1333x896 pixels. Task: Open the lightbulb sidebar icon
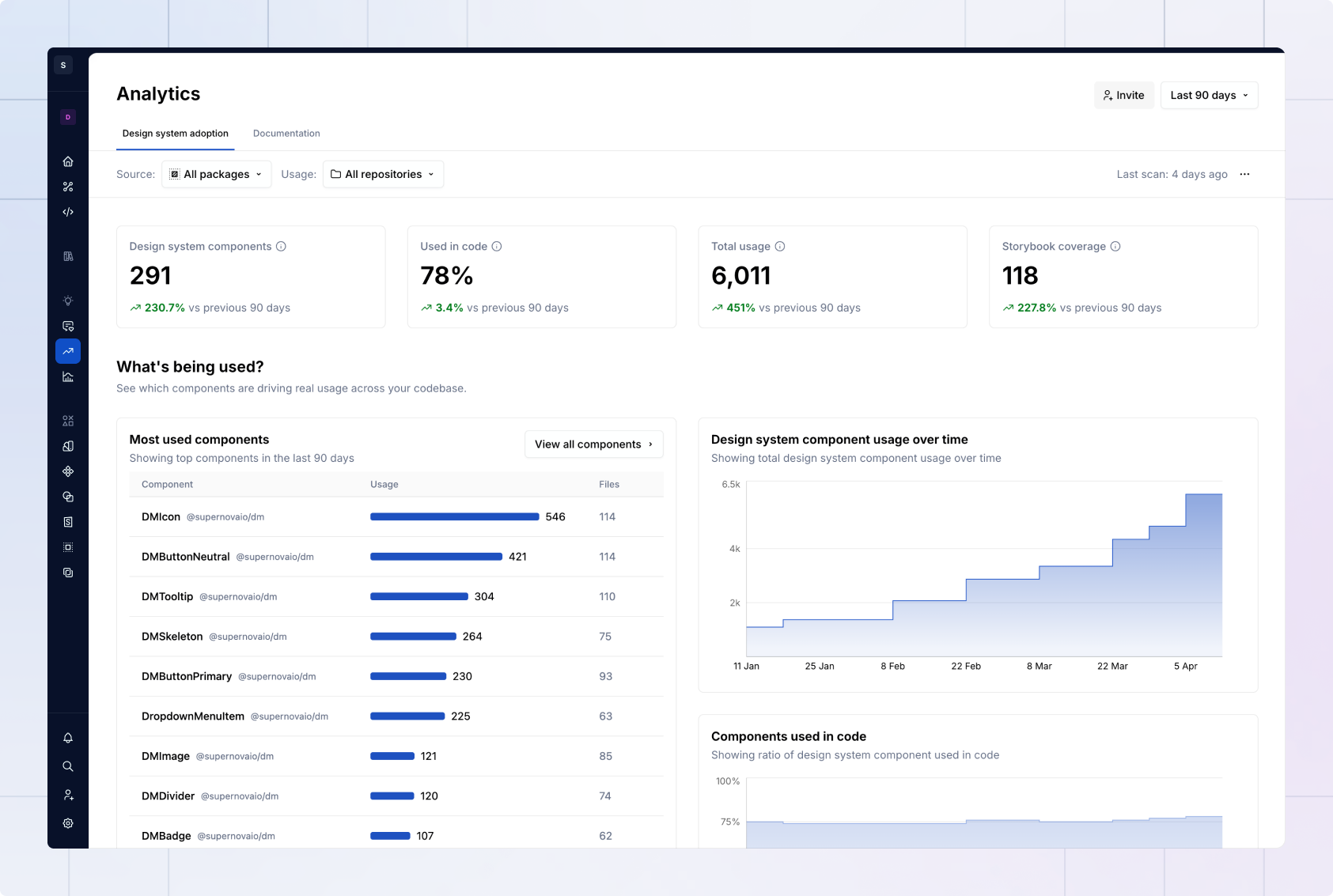point(68,301)
